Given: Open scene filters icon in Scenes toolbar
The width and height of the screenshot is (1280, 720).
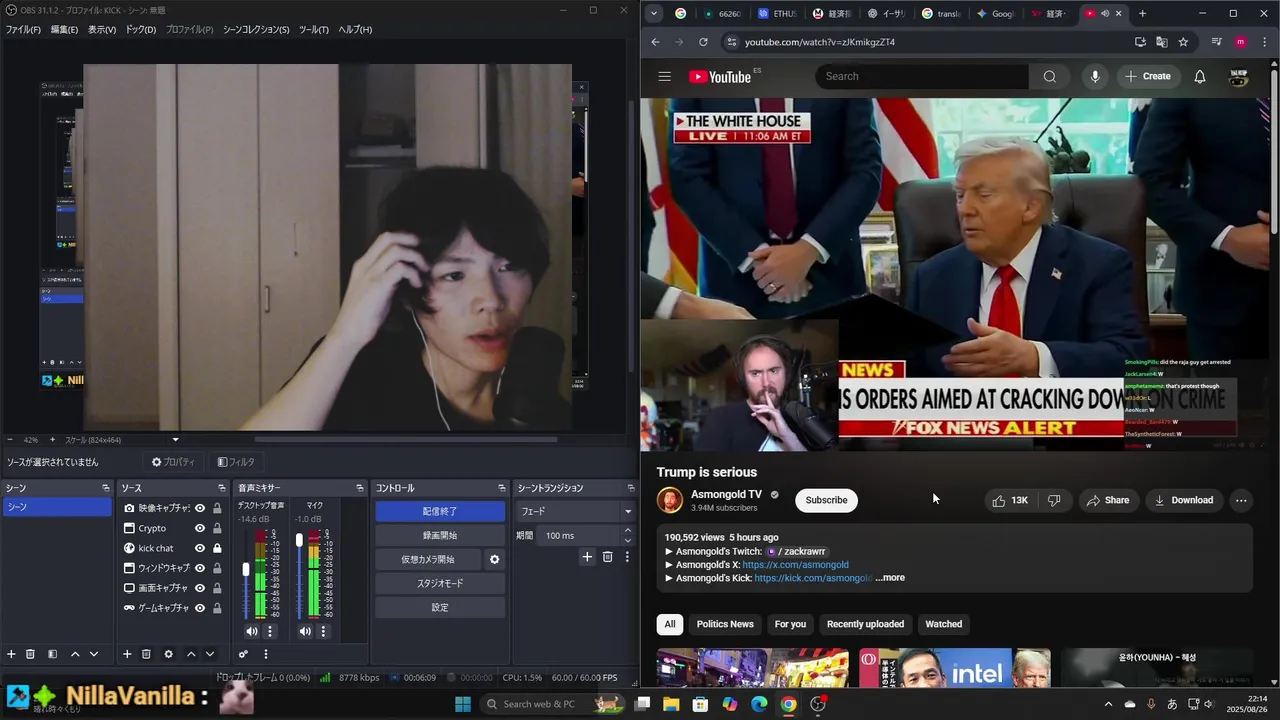Looking at the screenshot, I should click(52, 654).
